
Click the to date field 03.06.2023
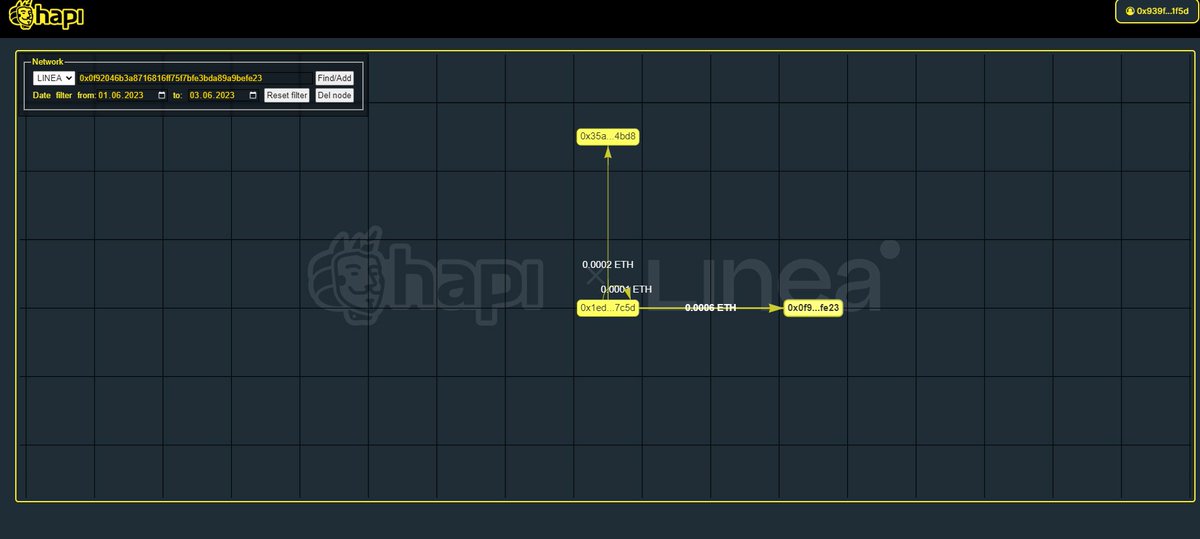(x=223, y=95)
